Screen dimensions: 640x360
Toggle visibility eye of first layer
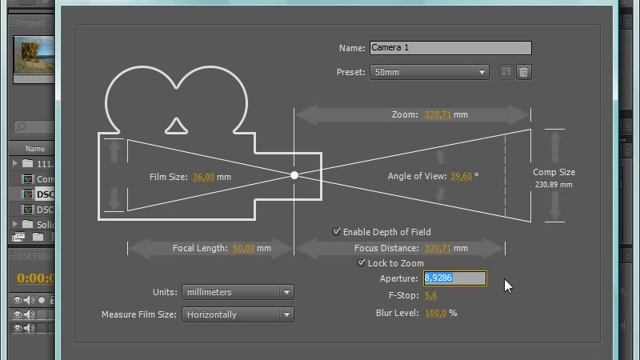18,314
